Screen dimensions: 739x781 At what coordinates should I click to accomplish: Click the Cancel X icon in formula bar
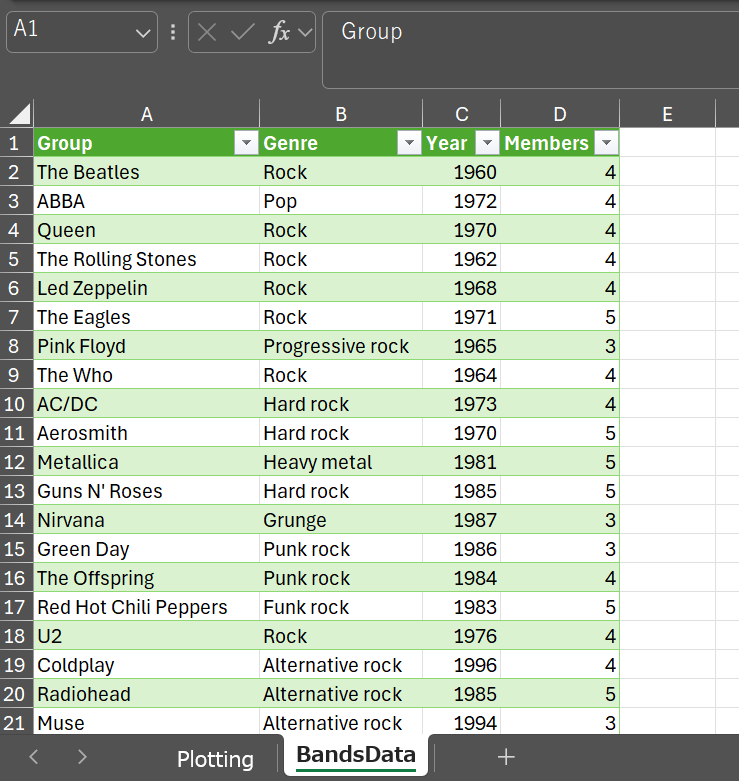[207, 33]
